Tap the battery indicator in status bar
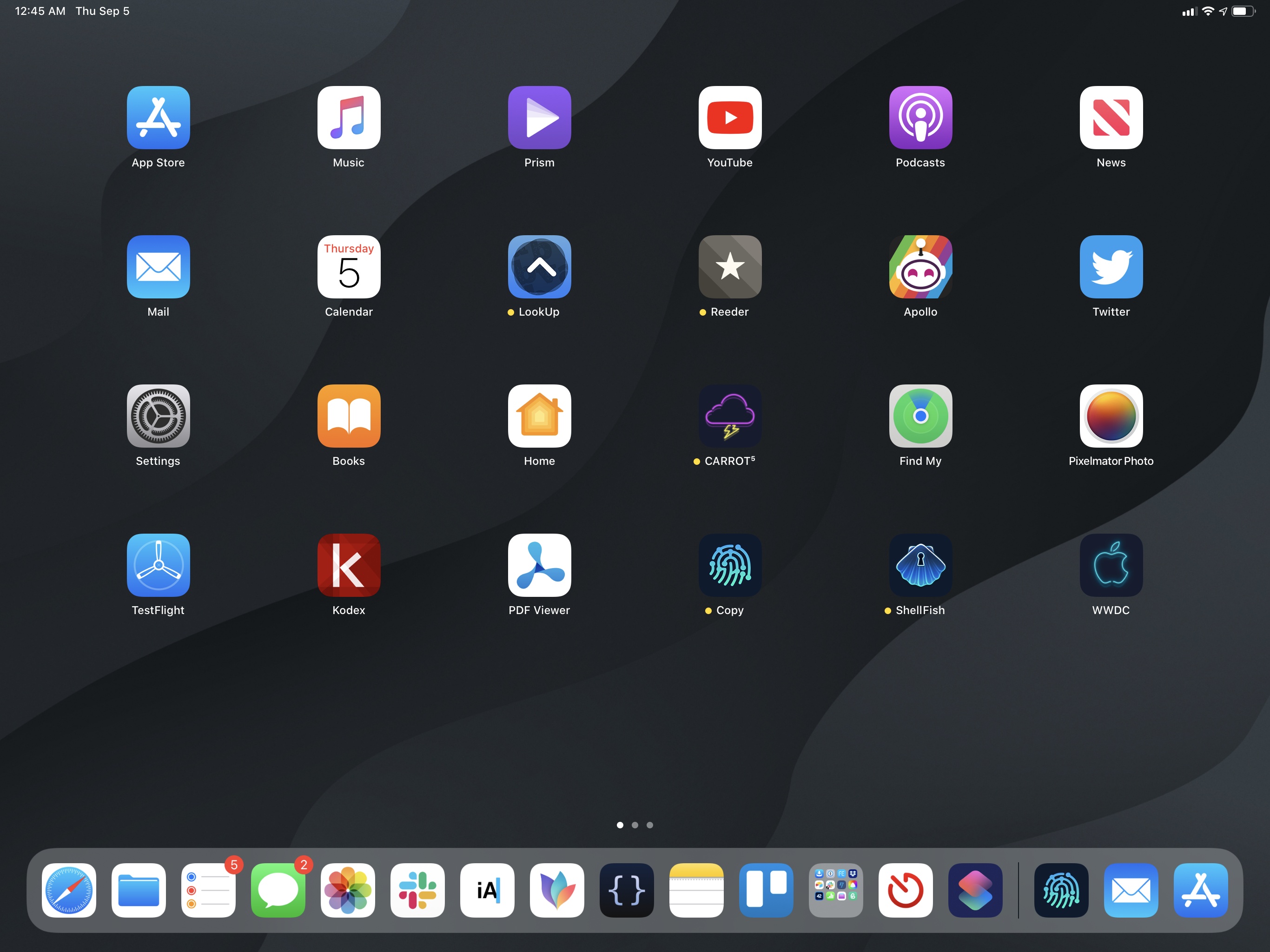 (1244, 12)
